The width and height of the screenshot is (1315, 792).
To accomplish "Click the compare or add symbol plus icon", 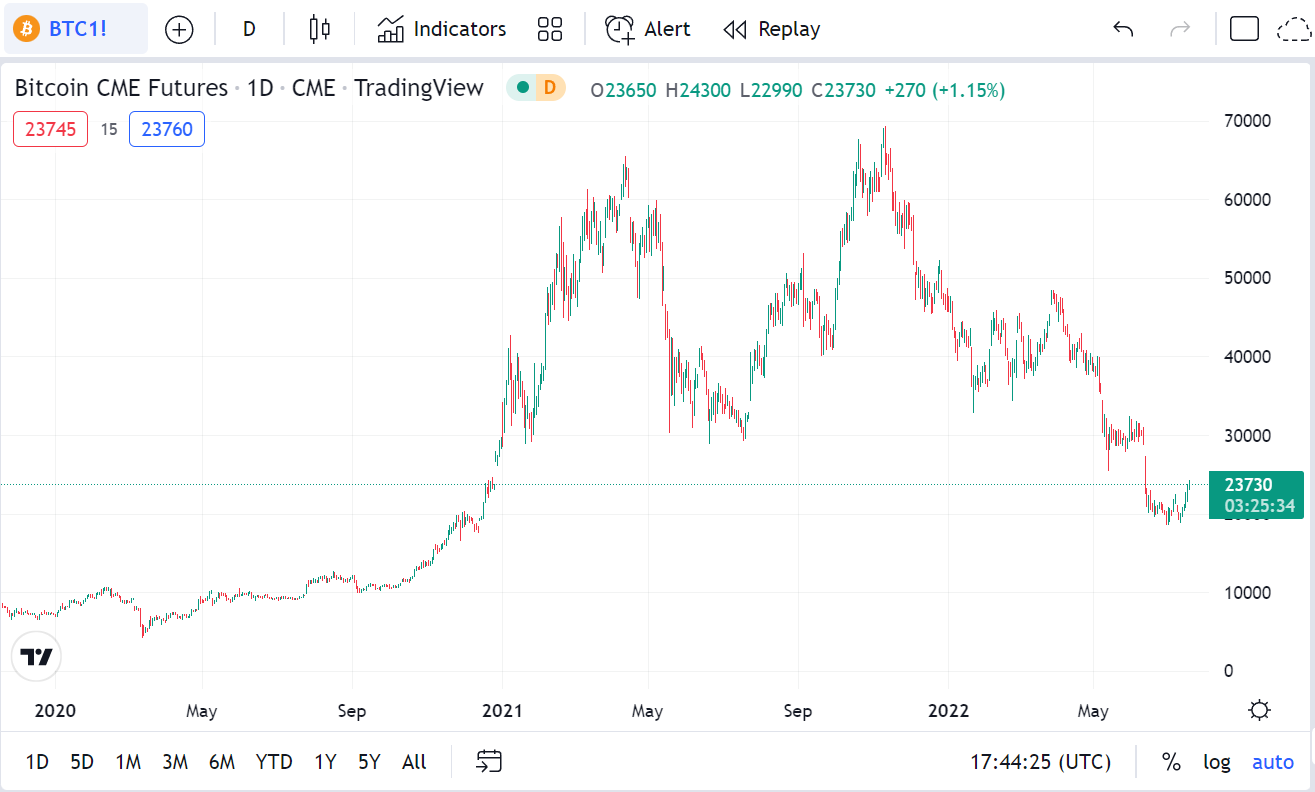I will pos(179,29).
